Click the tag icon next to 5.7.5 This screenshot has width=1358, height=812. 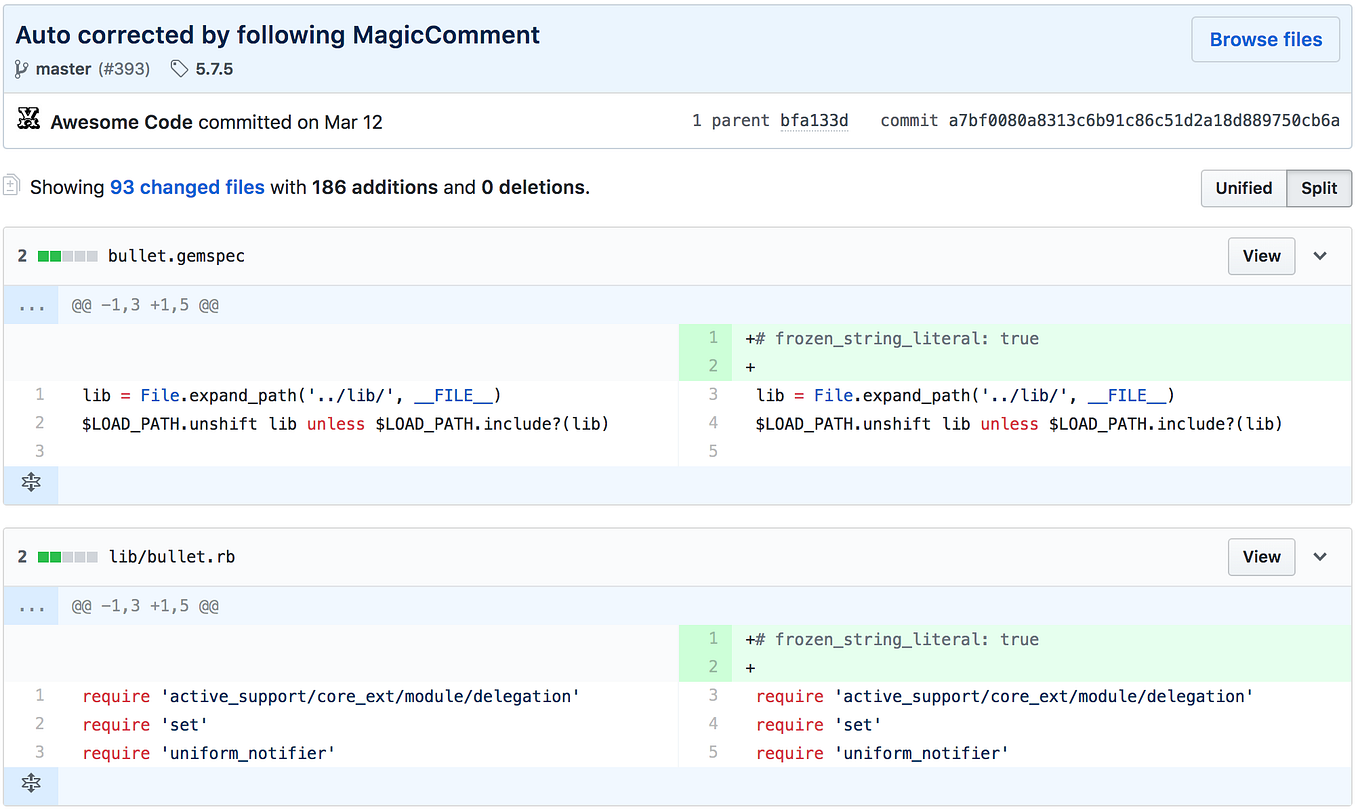(180, 69)
